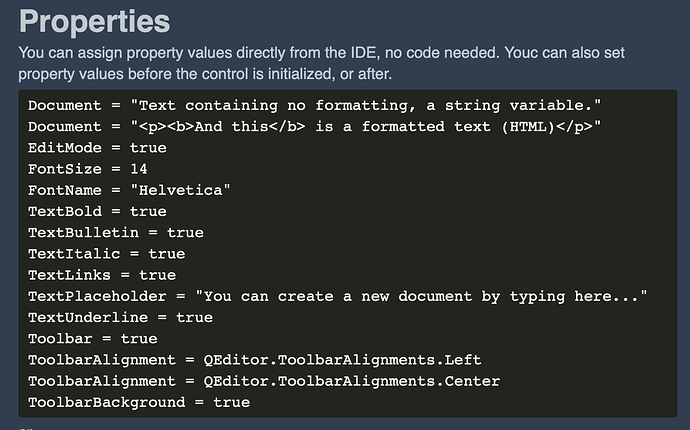Click the Document HTML formatted text line
The image size is (690, 430).
tap(314, 127)
